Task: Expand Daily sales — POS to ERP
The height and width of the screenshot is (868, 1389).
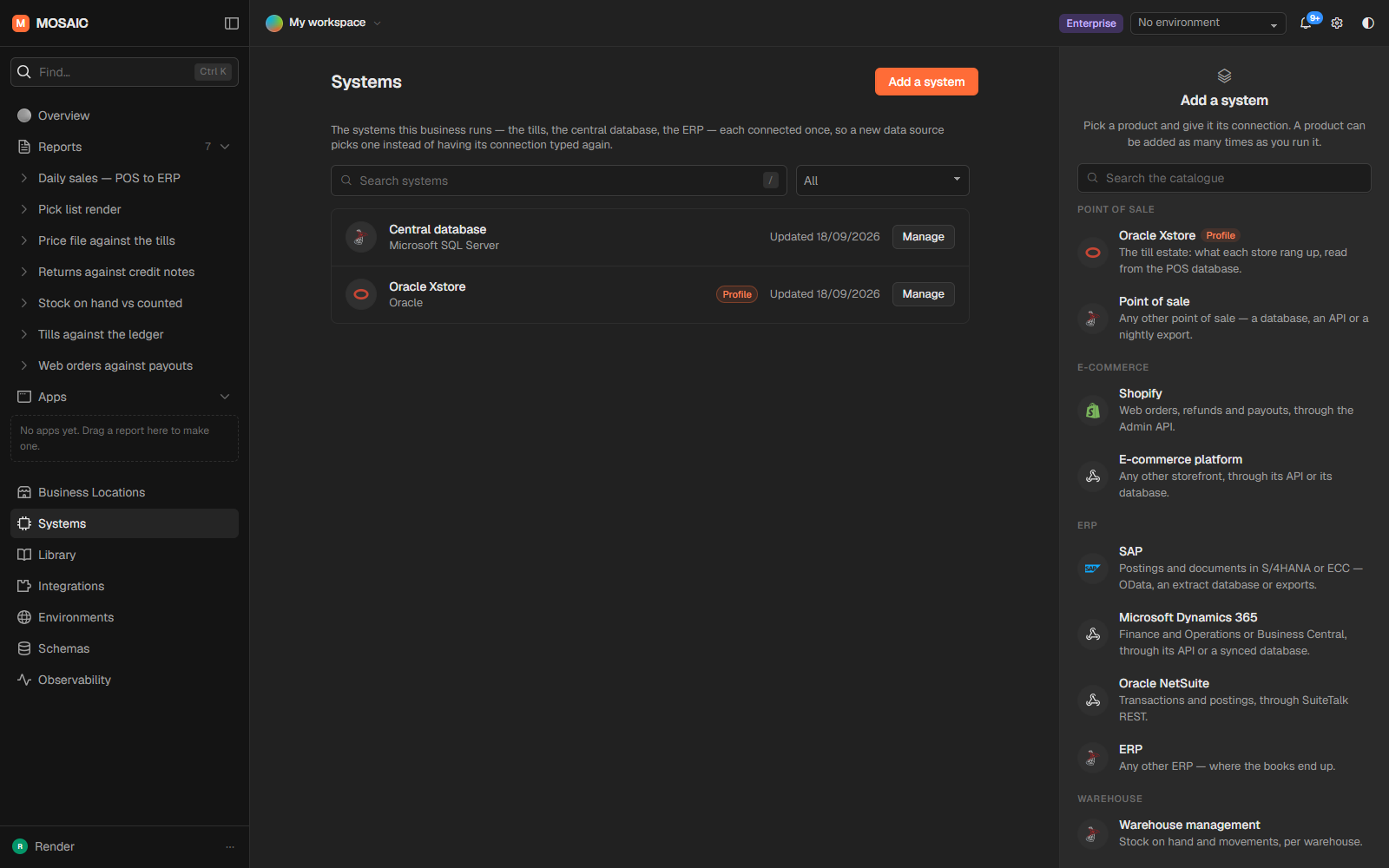Action: 24,178
